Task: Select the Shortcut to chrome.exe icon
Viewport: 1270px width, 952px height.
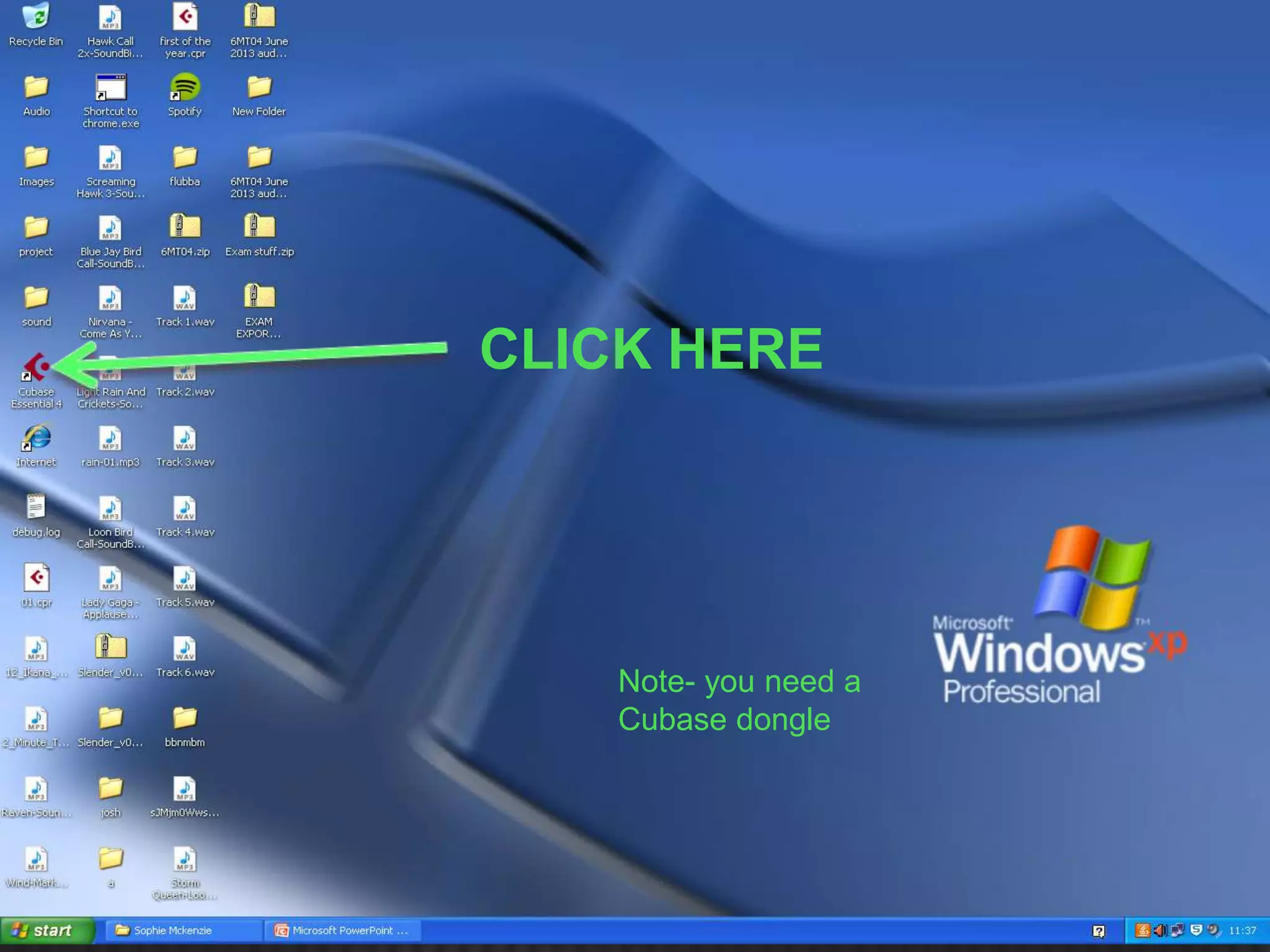Action: [x=110, y=88]
